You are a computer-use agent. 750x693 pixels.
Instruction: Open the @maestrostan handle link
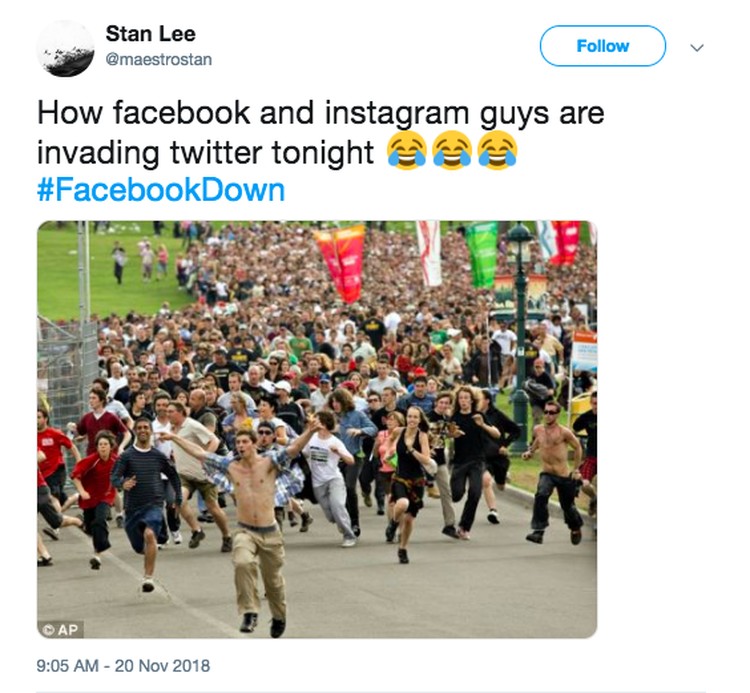[159, 60]
